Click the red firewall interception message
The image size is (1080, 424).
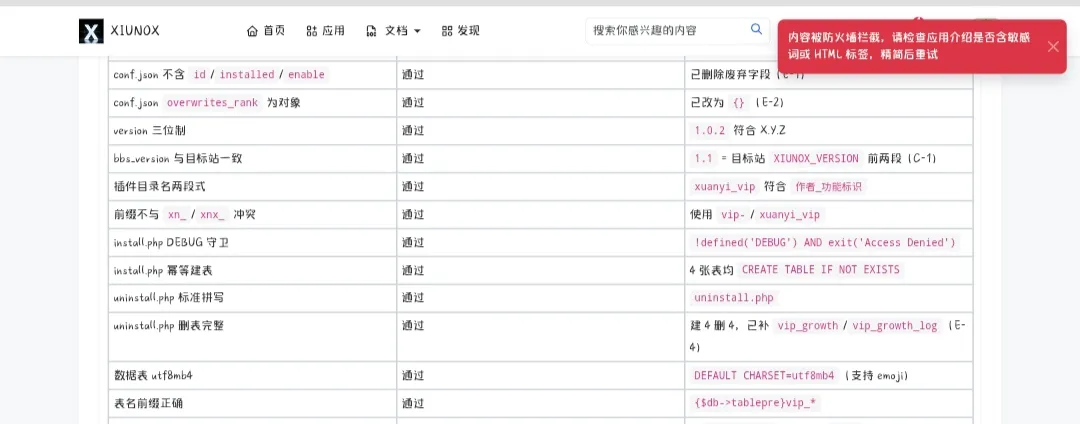coord(909,46)
